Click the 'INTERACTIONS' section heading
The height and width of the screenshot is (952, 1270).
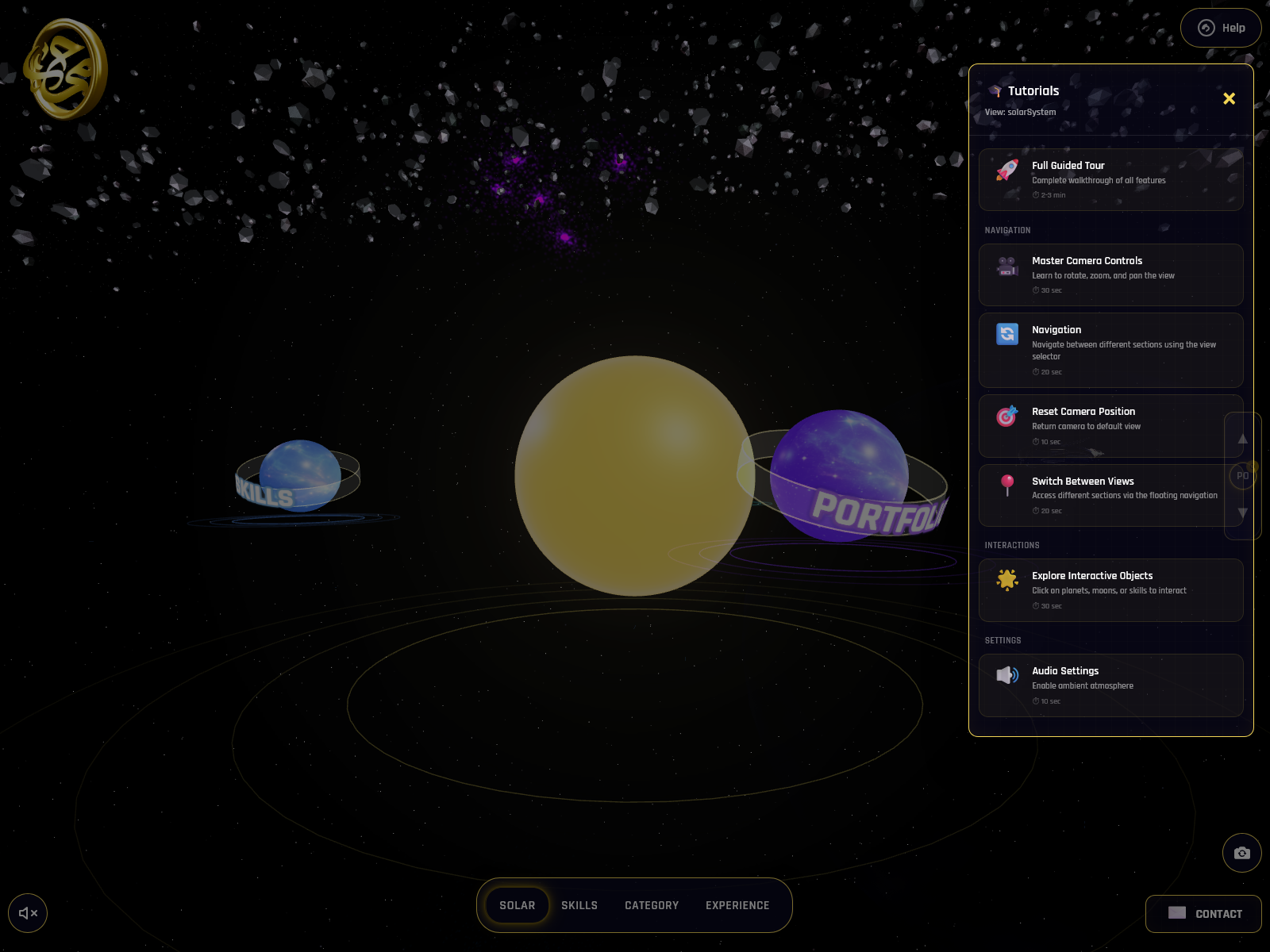[1012, 545]
